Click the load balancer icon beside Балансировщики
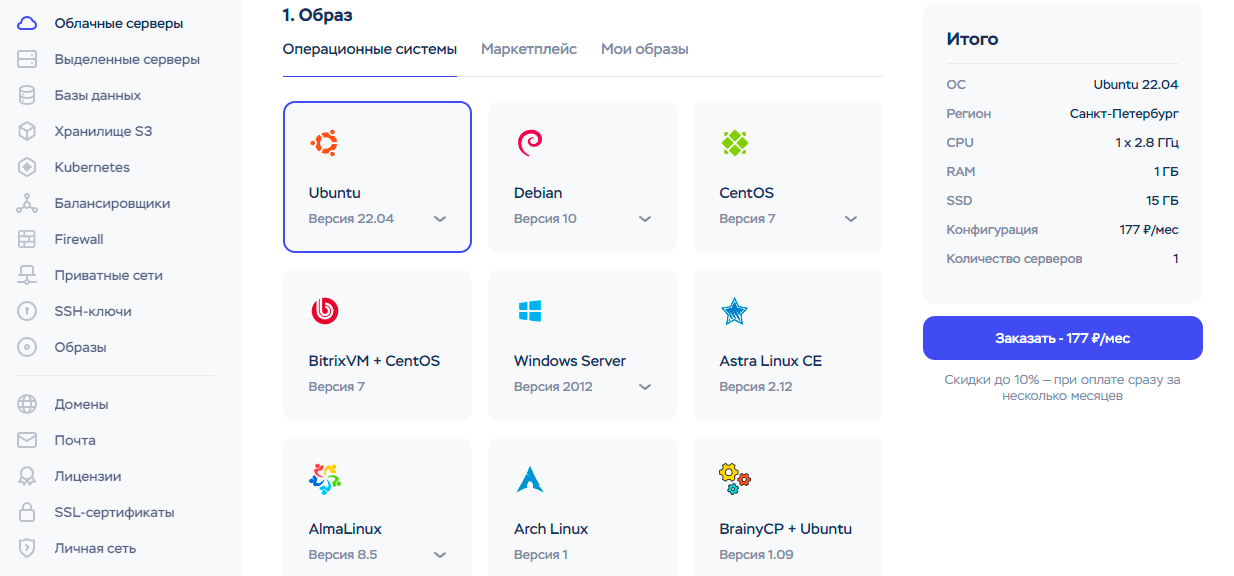This screenshot has width=1234, height=576. pyautogui.click(x=27, y=203)
